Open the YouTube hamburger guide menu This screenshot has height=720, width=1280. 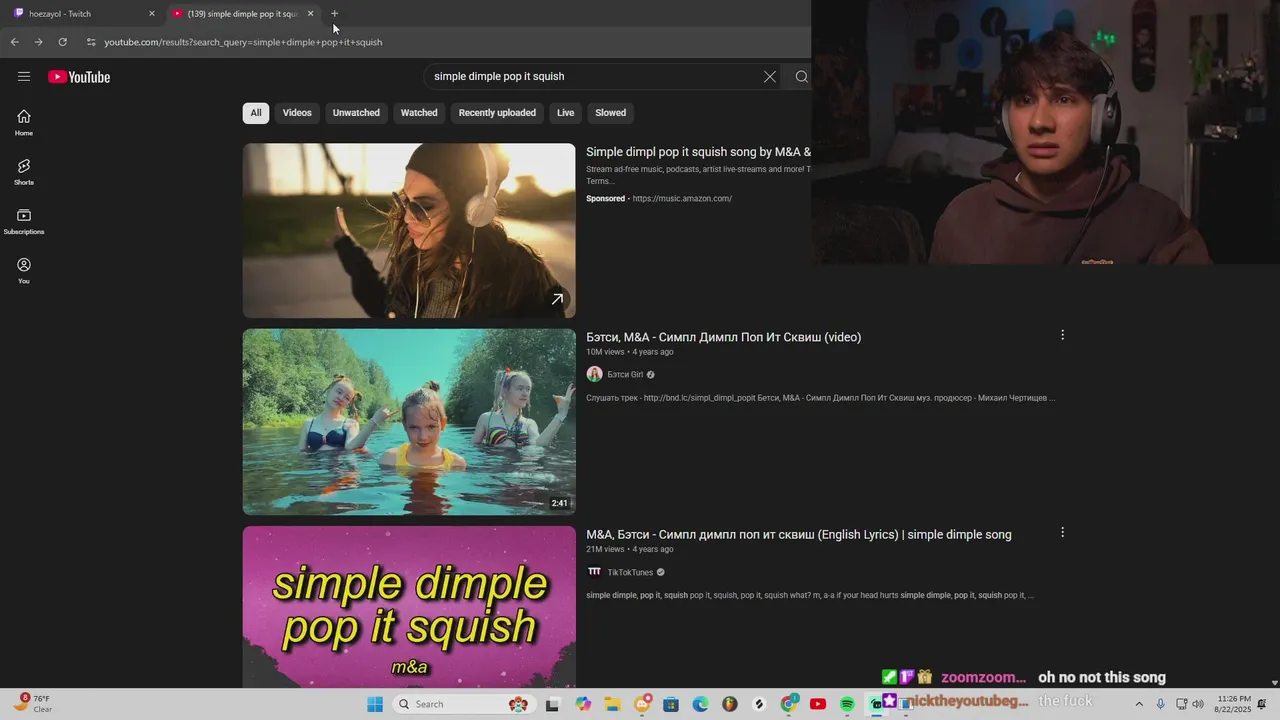[24, 77]
